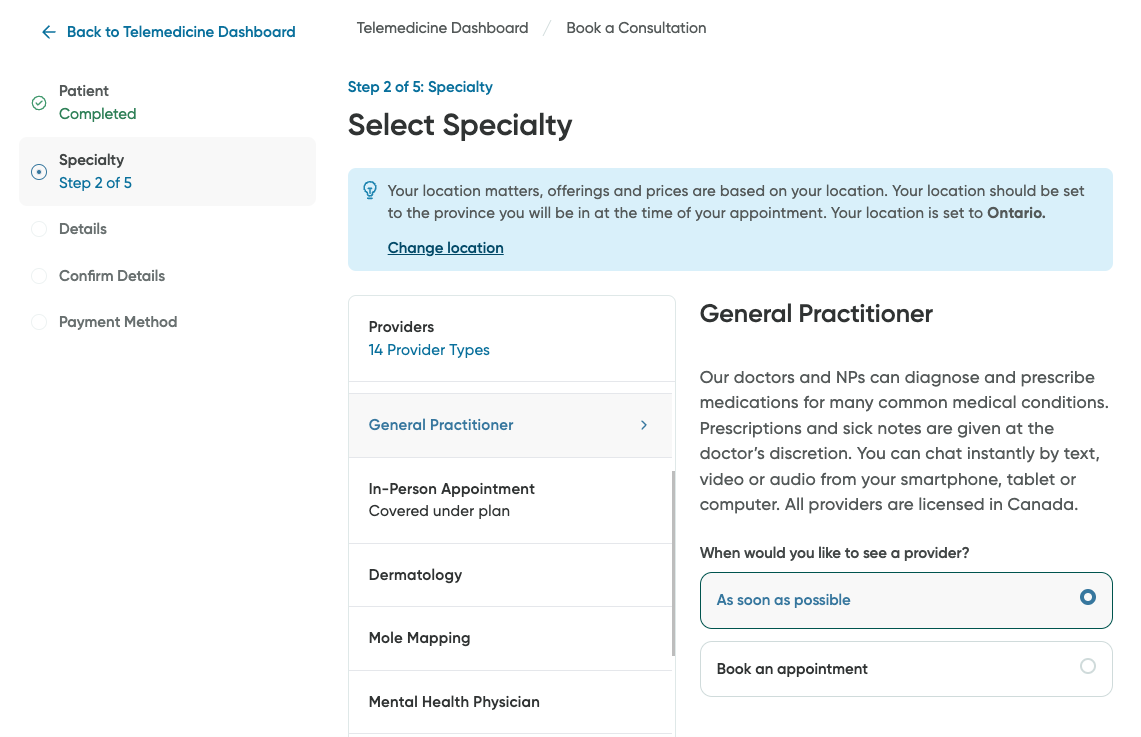1141x737 pixels.
Task: Click the circle next to Confirm Details
Action: [x=38, y=276]
